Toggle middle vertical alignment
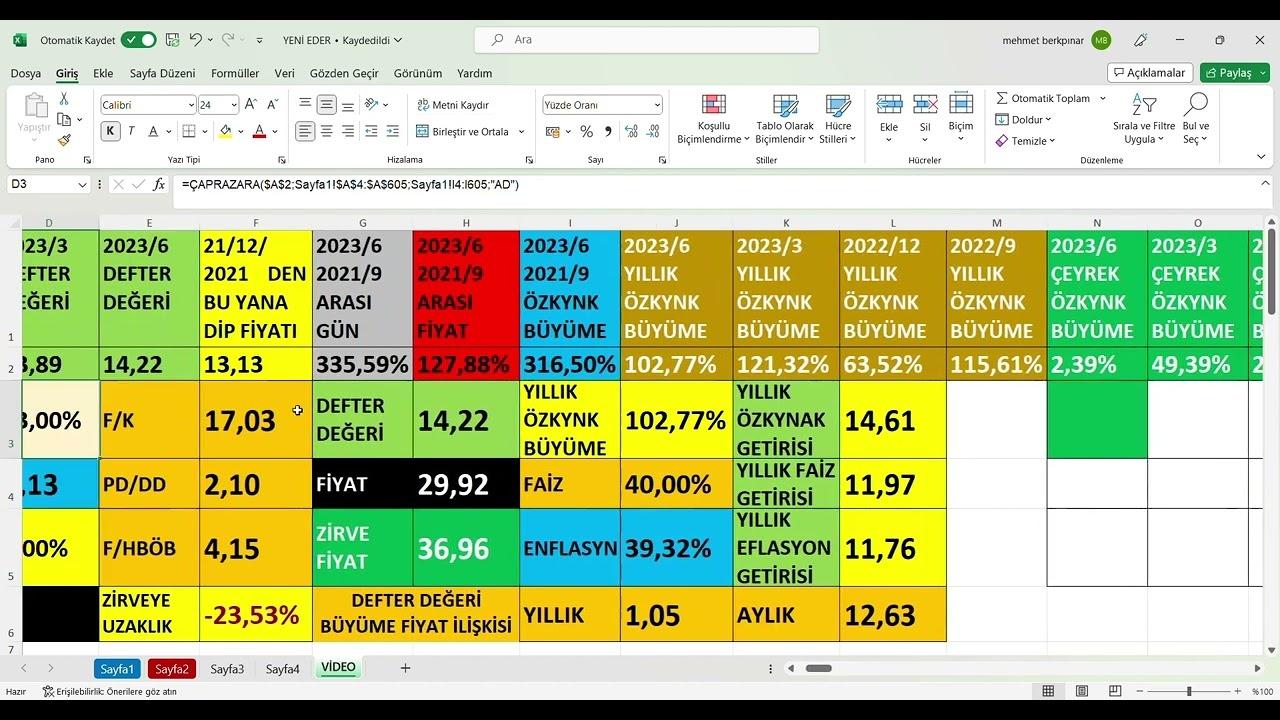 tap(326, 104)
